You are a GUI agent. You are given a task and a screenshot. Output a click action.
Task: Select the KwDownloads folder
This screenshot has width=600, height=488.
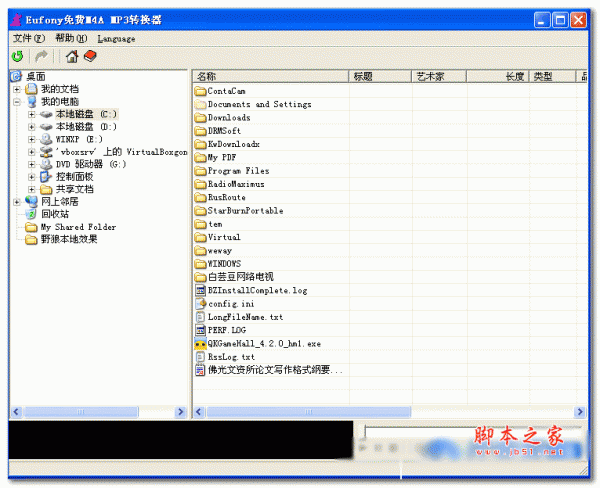234,144
